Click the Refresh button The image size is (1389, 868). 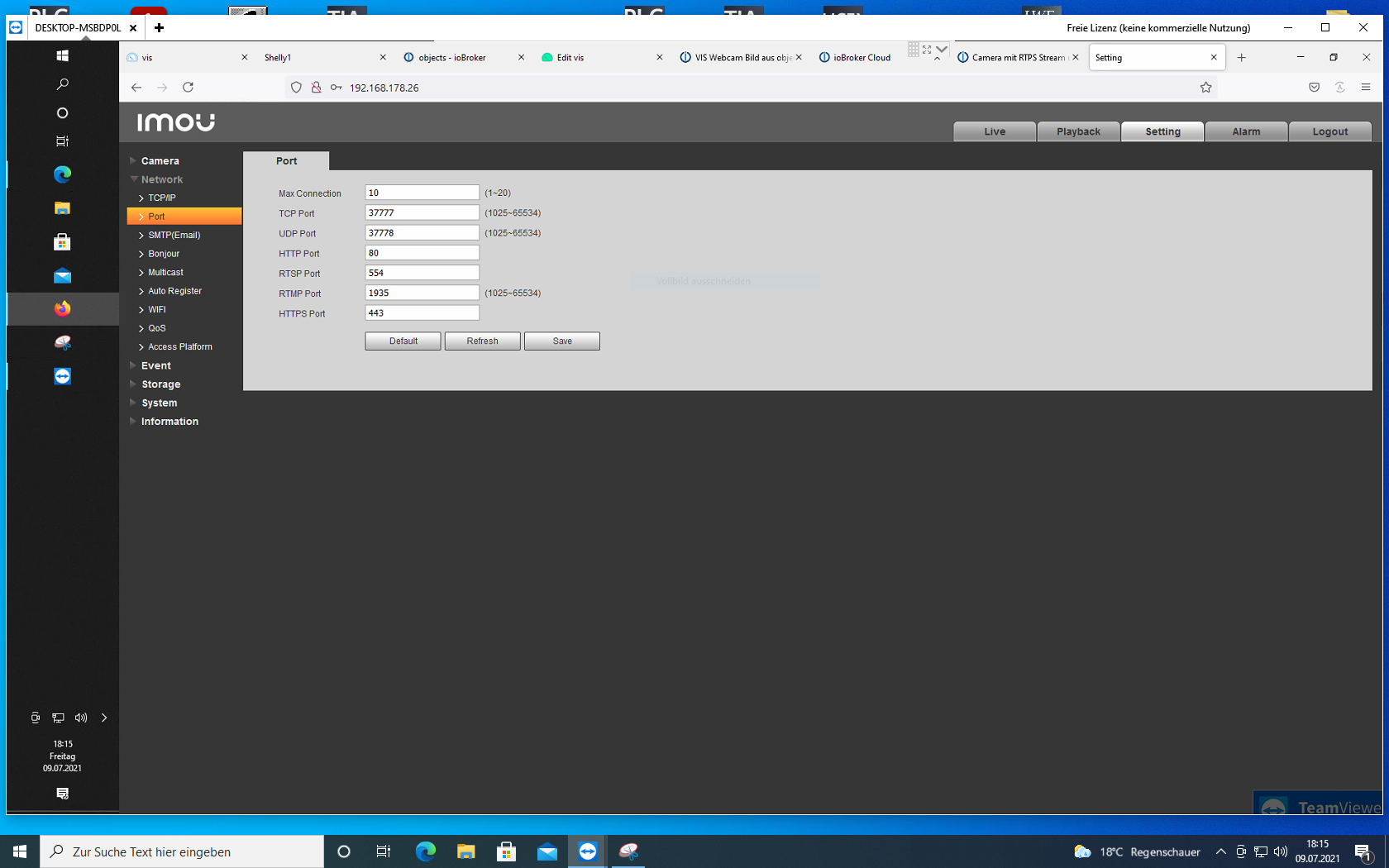coord(482,341)
